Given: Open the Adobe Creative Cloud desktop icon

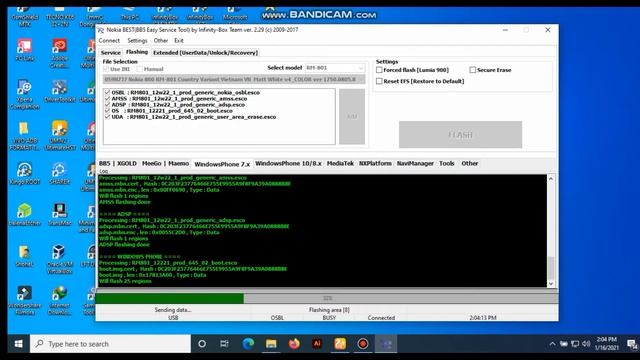Looking at the screenshot, I should click(60, 53).
